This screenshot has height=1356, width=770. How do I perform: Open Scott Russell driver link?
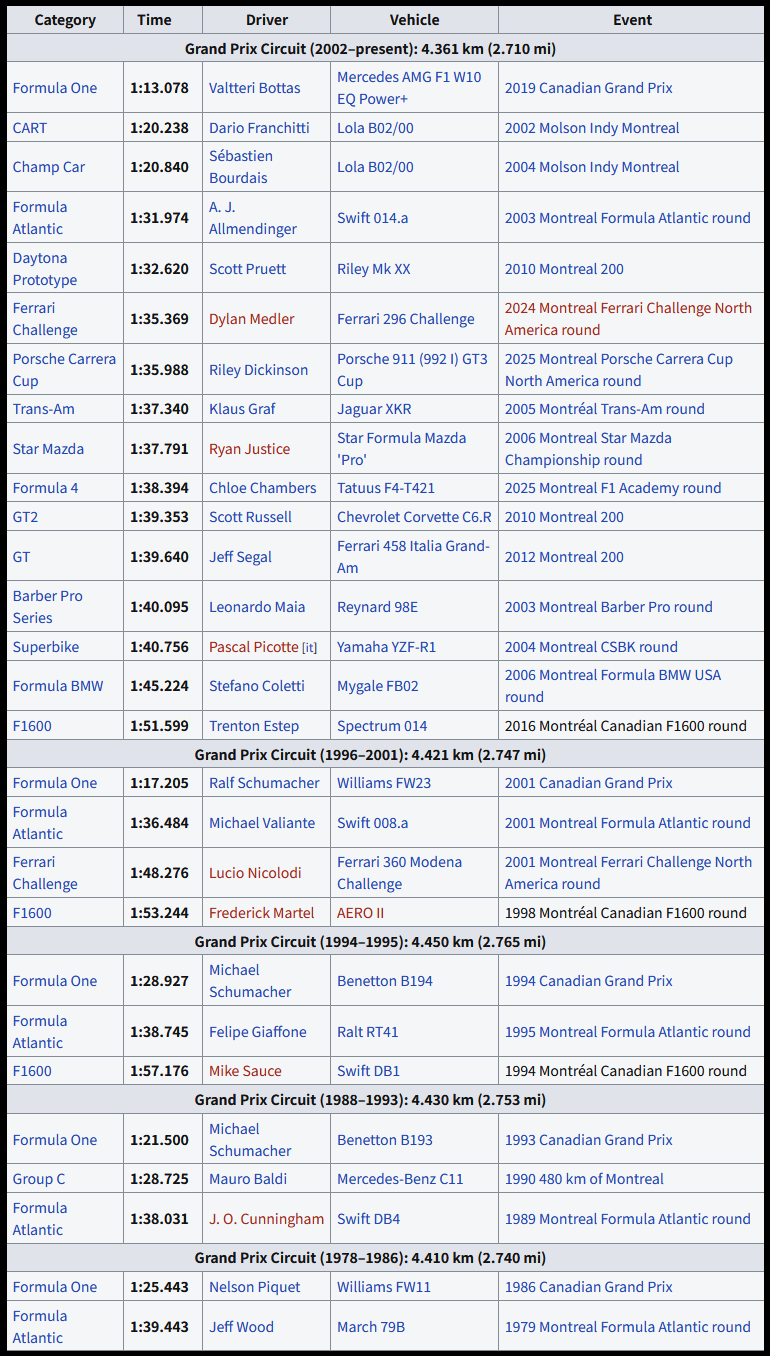pos(250,517)
